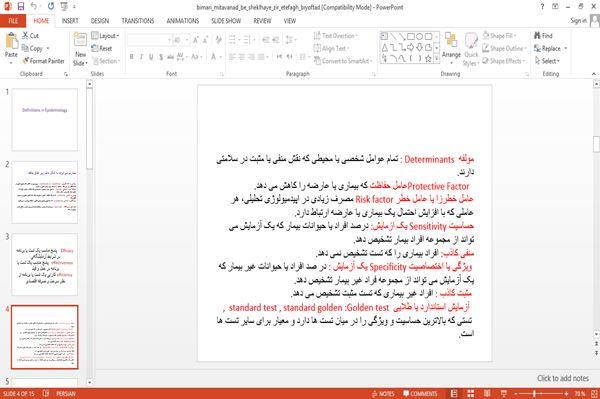Open Shape Outline dropdown
This screenshot has width=600, height=399.
504,48
